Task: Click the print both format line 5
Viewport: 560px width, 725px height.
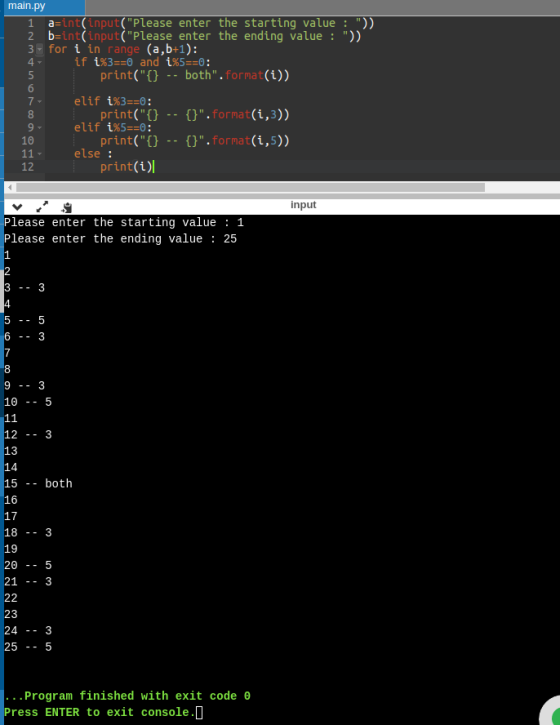Action: click(195, 75)
